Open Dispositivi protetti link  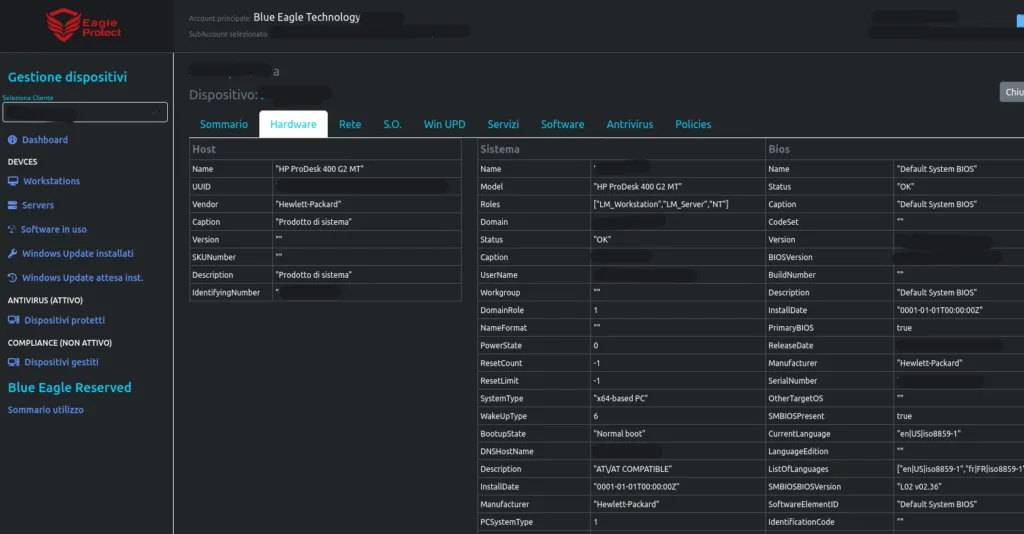click(65, 320)
